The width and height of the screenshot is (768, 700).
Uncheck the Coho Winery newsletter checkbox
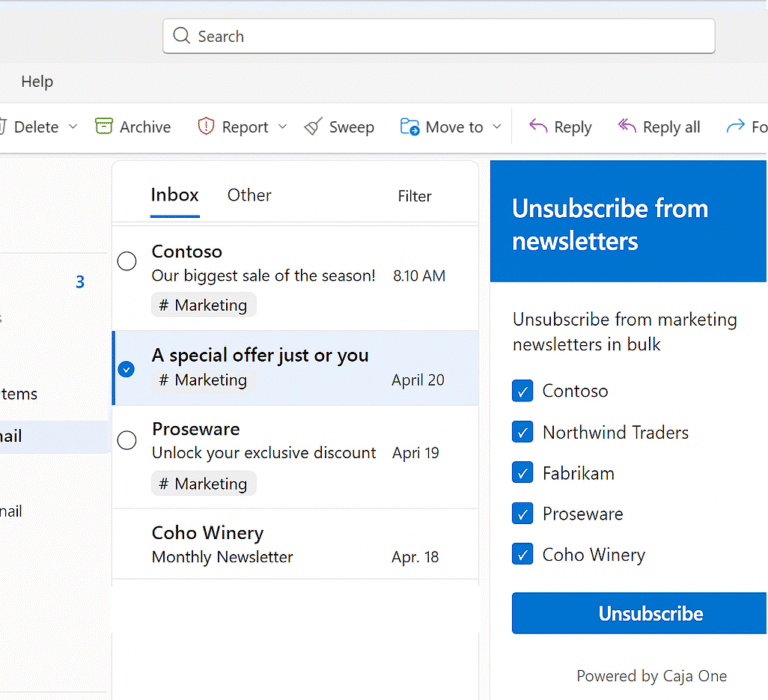523,555
